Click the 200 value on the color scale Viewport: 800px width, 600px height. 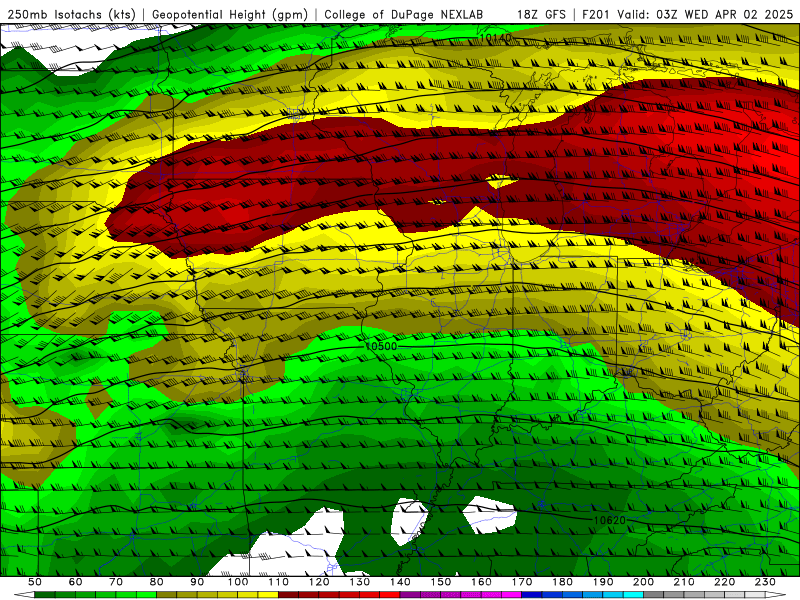643,582
